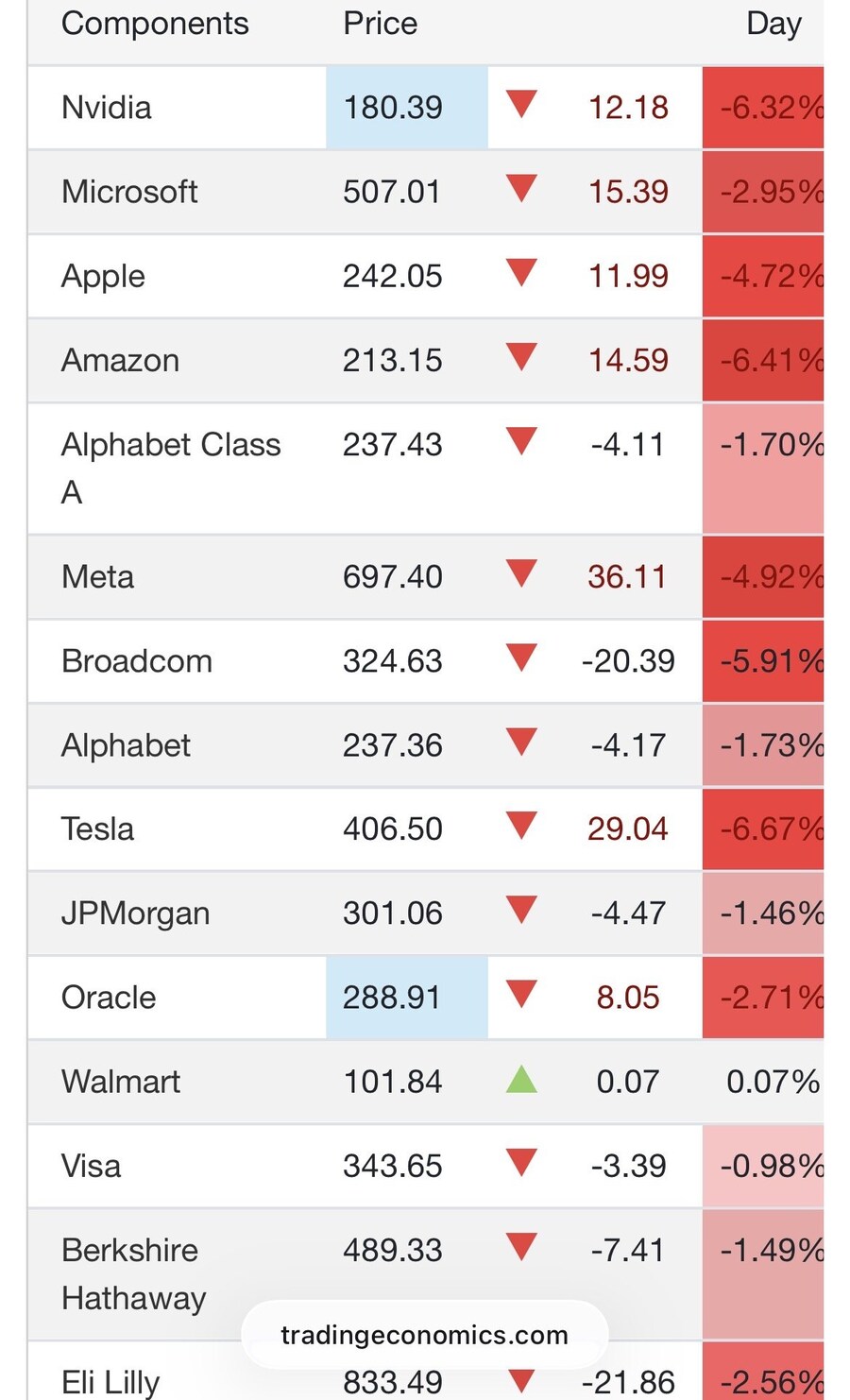Open the Apple stock link
This screenshot has width=850, height=1400.
click(x=103, y=276)
